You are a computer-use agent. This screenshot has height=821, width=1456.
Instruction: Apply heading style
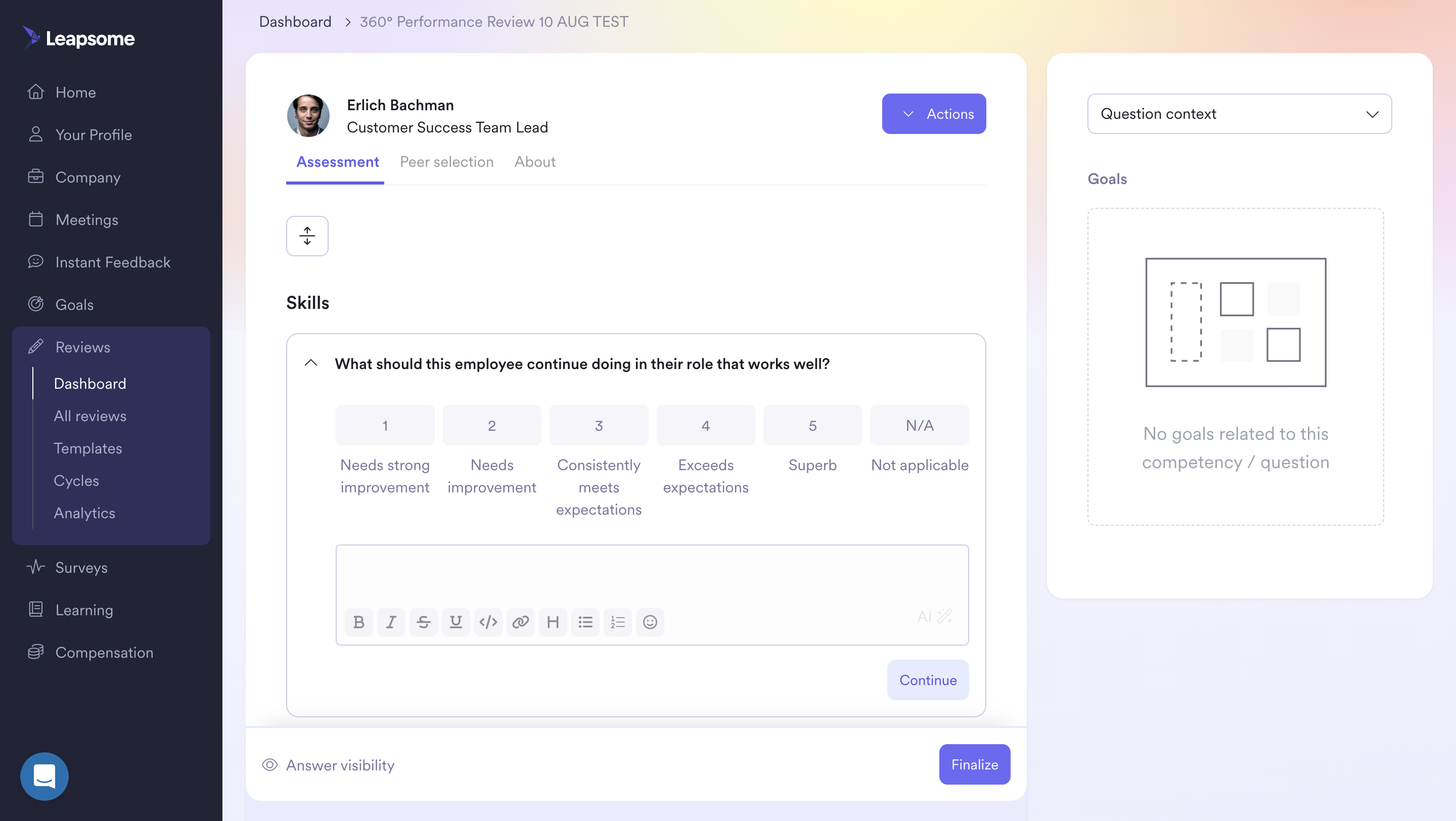pyautogui.click(x=553, y=621)
